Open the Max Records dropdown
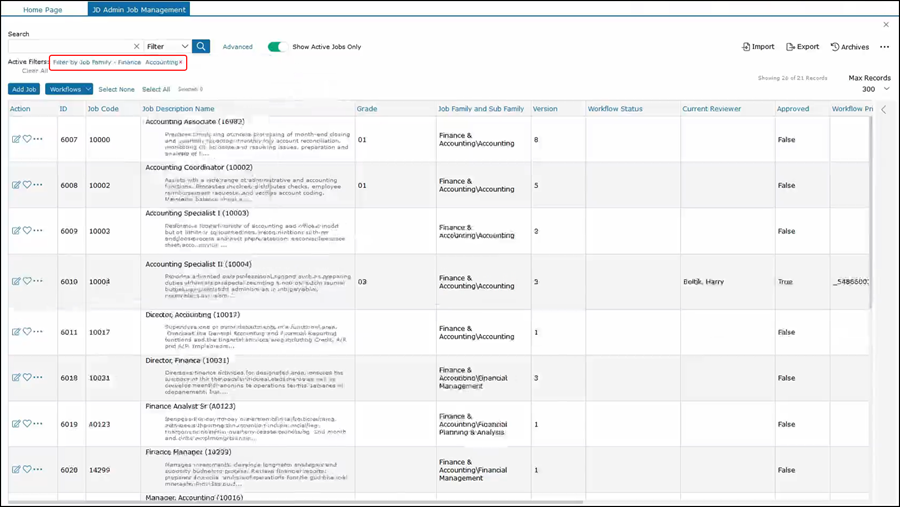This screenshot has width=900, height=507. point(875,89)
